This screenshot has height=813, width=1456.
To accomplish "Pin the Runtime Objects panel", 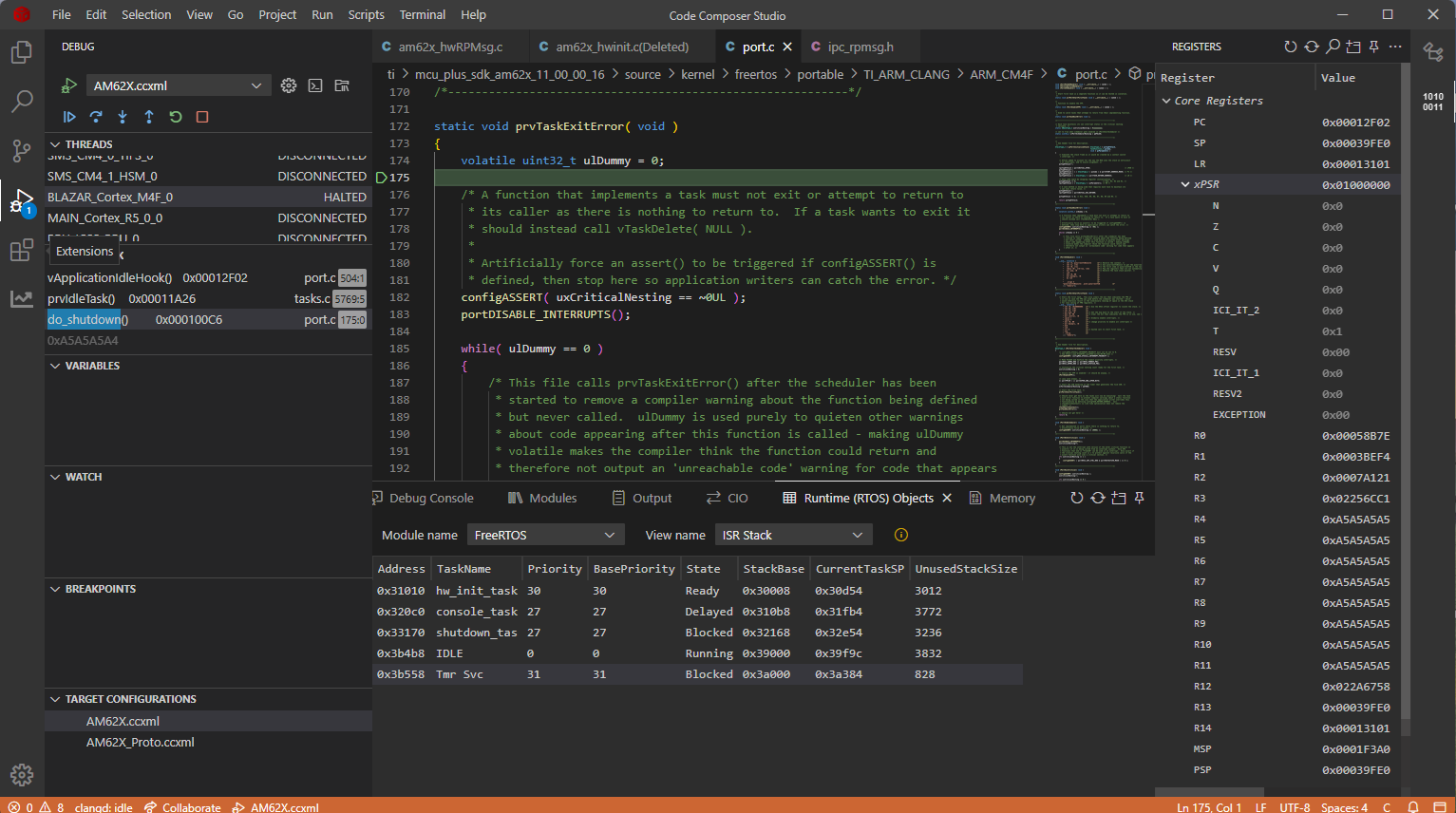I will click(x=1140, y=498).
